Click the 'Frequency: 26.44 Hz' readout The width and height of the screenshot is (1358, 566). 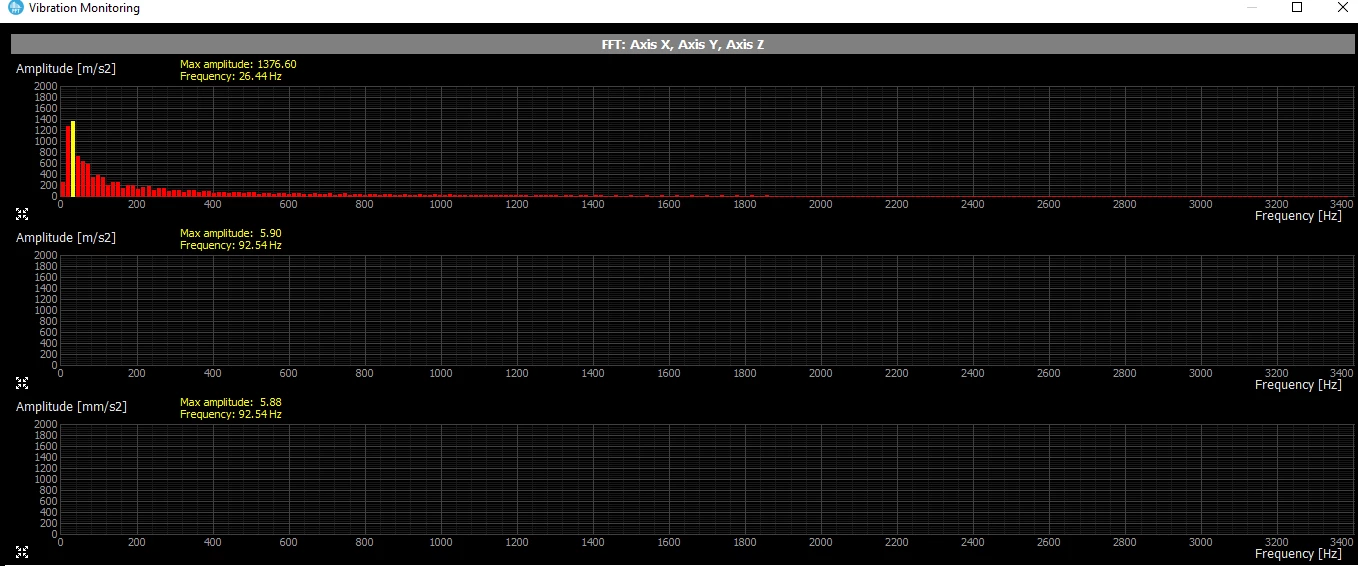pos(230,76)
